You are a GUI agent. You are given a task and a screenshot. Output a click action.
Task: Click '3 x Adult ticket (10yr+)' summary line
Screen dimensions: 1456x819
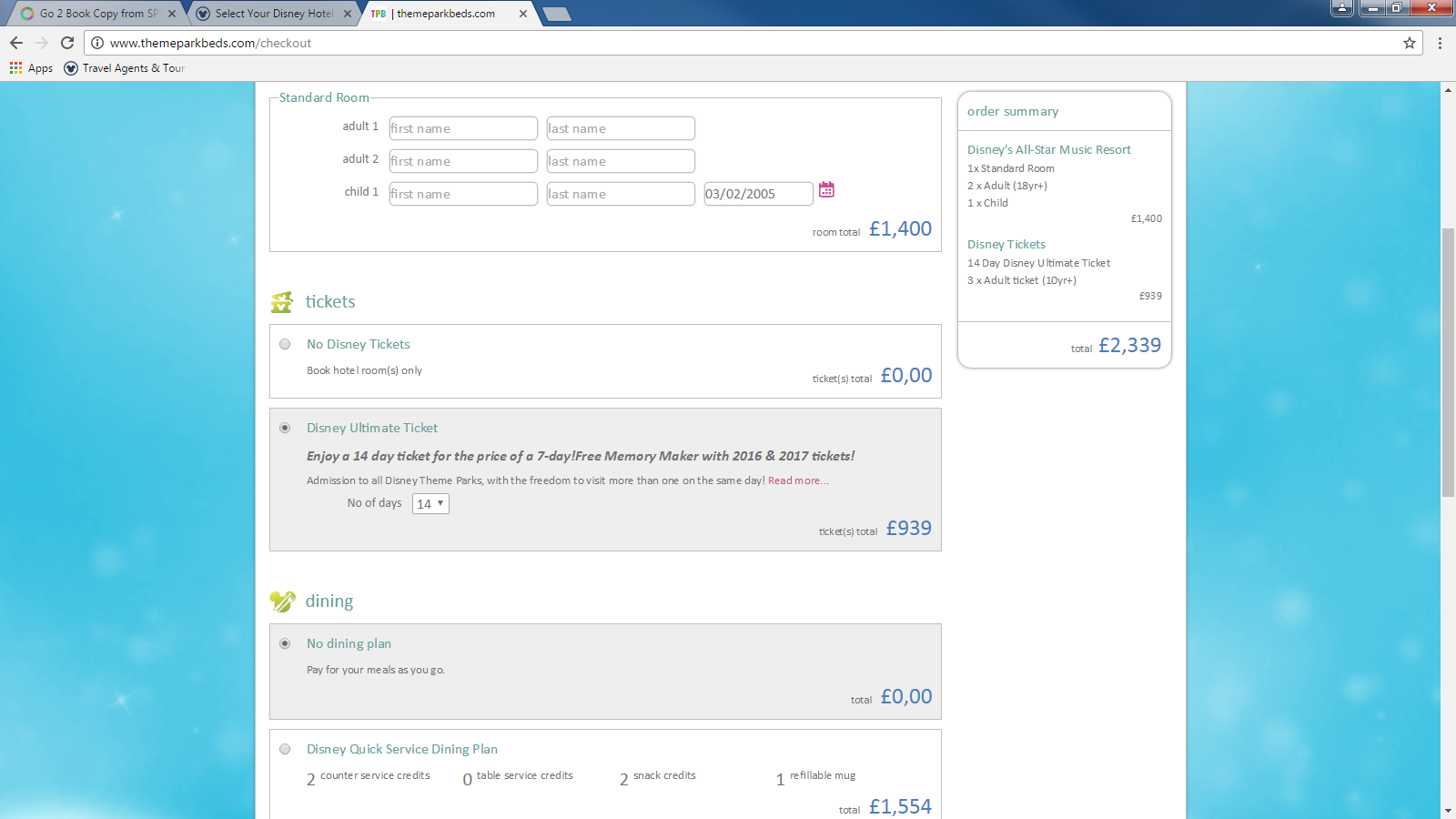[1022, 280]
